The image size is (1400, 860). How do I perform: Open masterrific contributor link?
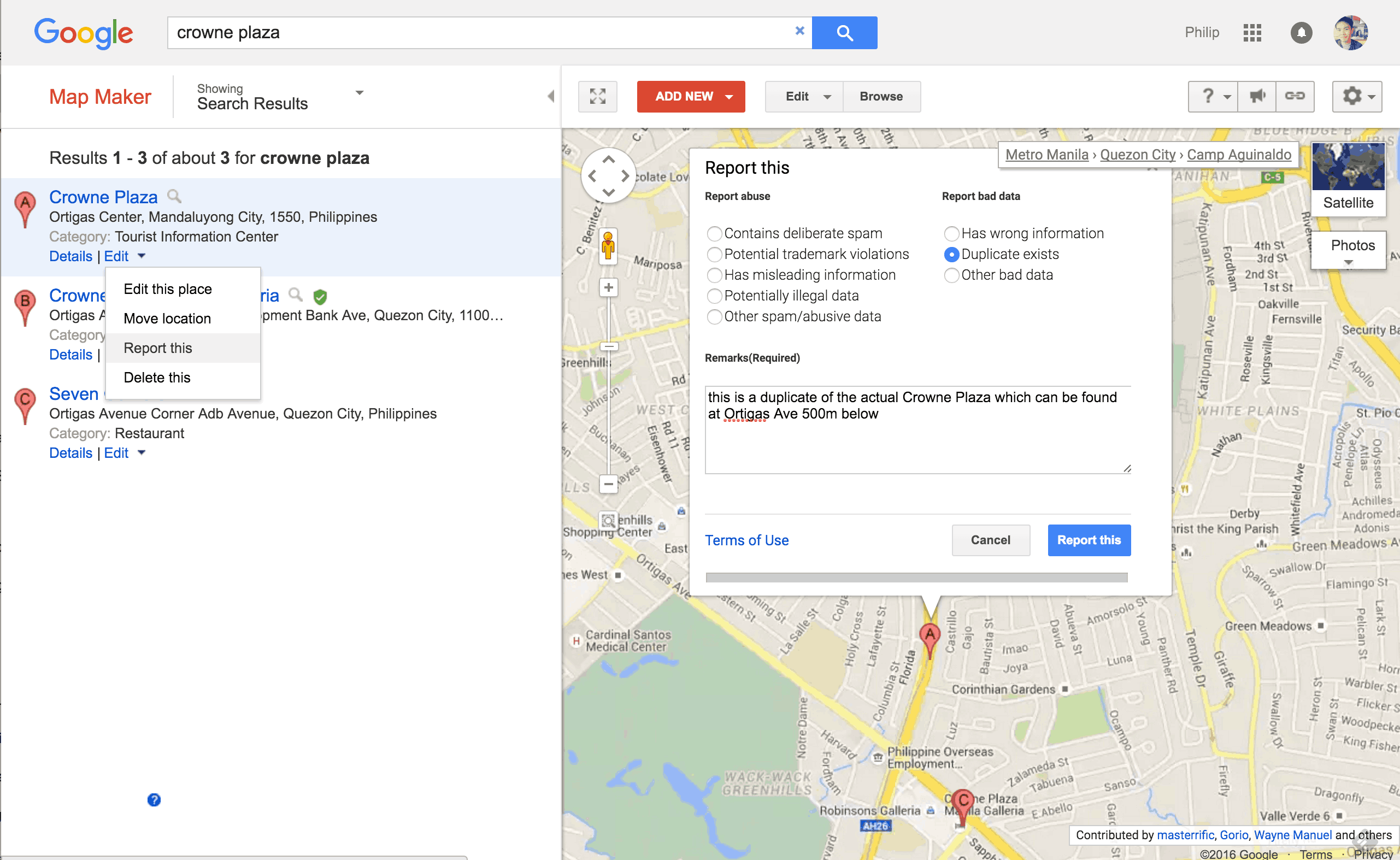coord(1185,834)
